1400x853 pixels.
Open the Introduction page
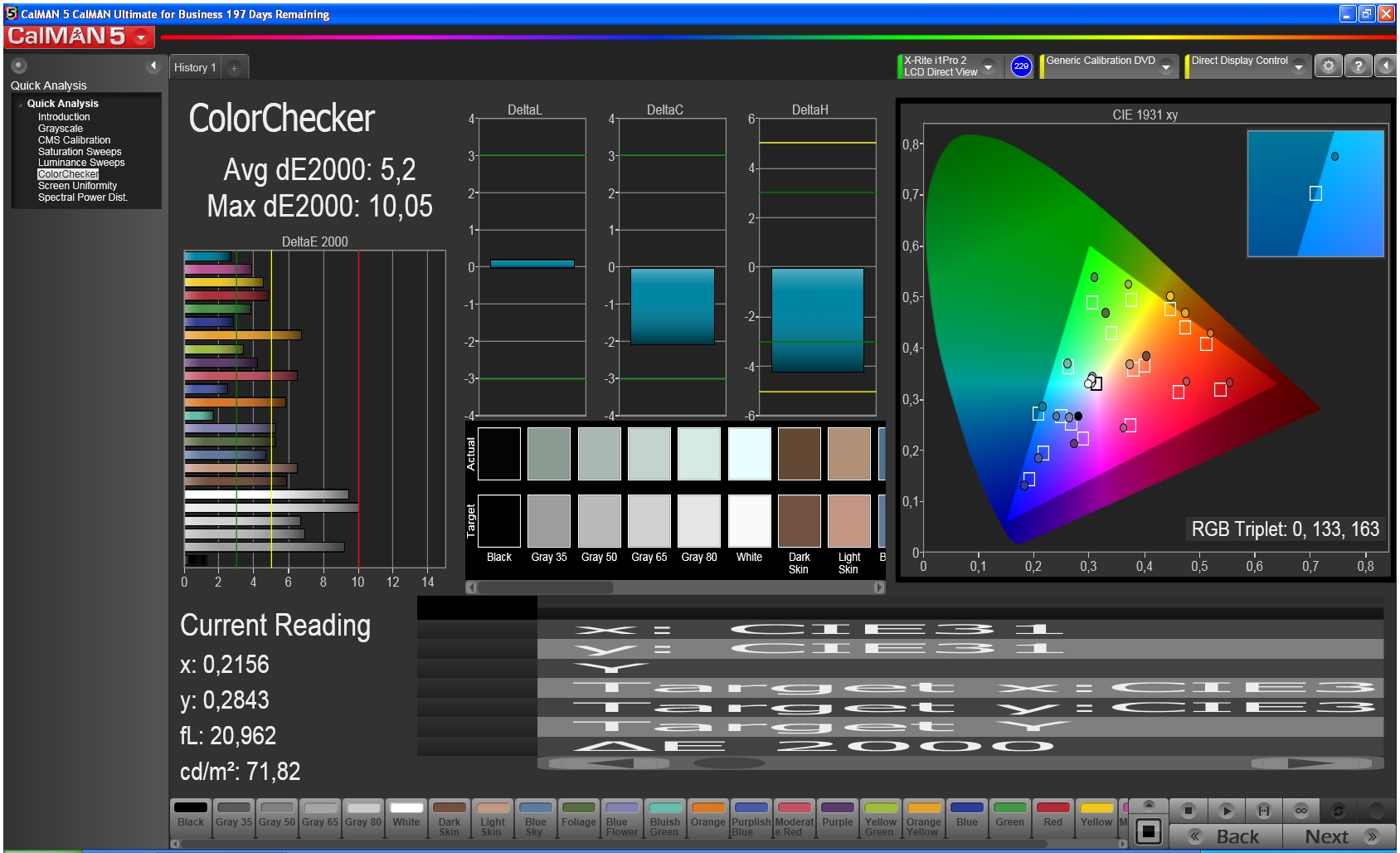click(x=64, y=117)
